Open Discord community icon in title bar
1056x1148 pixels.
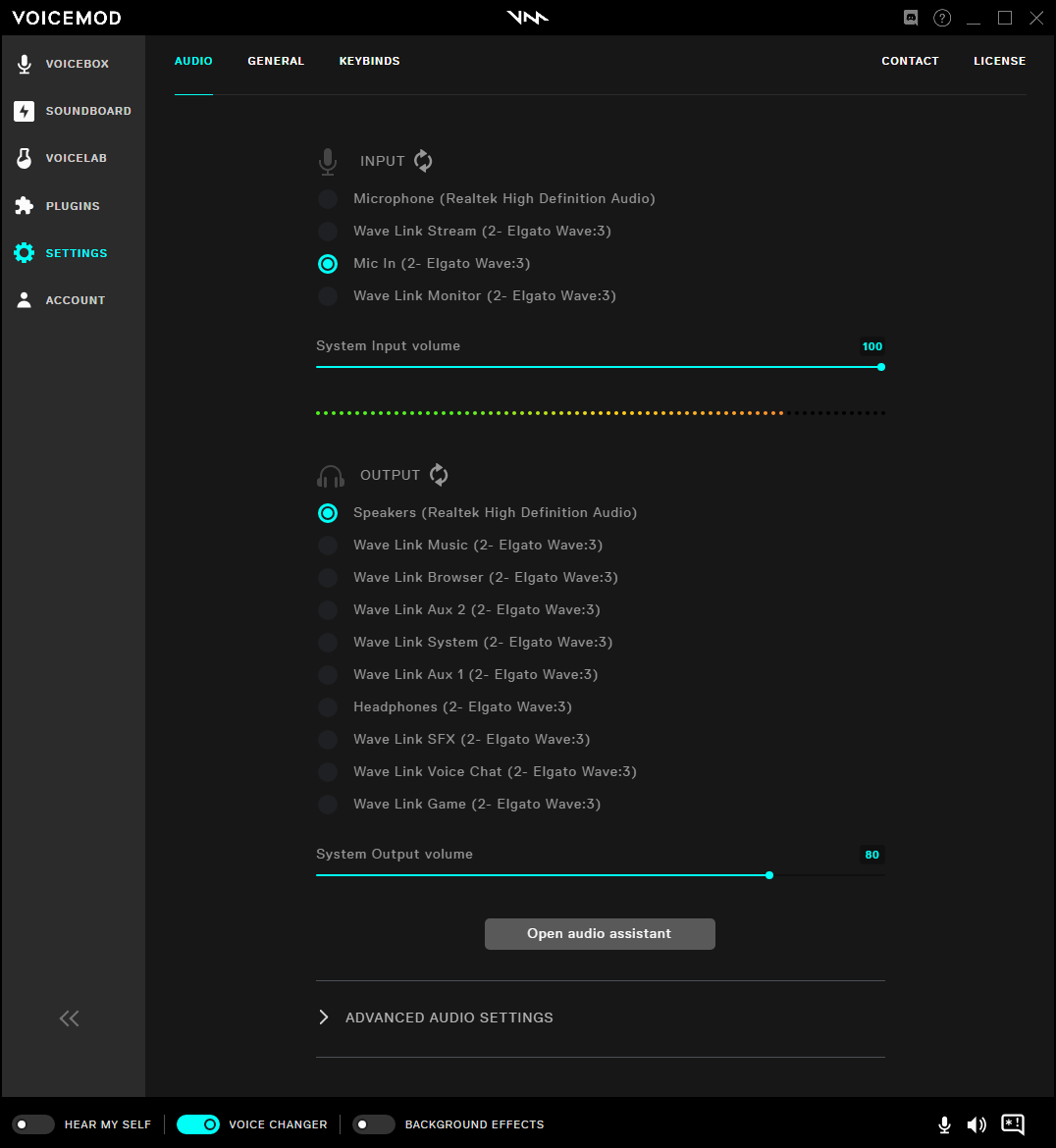911,18
